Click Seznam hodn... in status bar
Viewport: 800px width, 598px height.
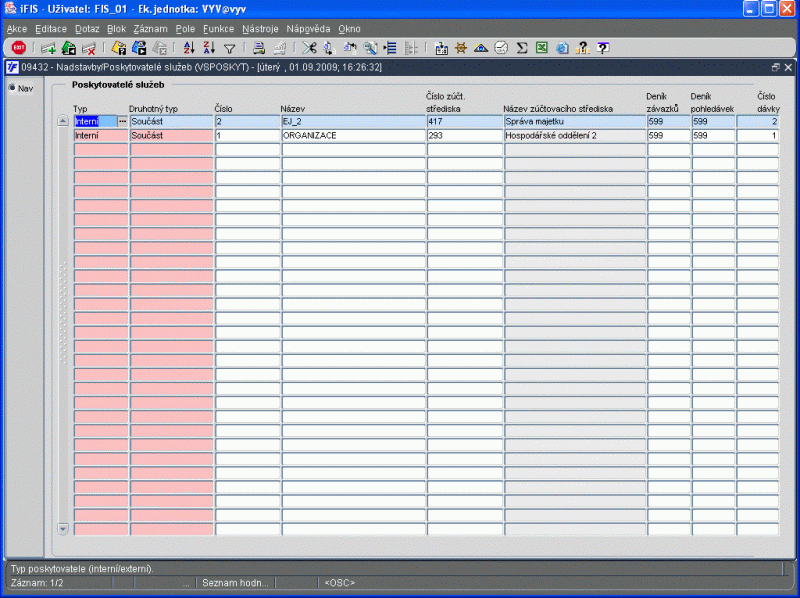[235, 583]
